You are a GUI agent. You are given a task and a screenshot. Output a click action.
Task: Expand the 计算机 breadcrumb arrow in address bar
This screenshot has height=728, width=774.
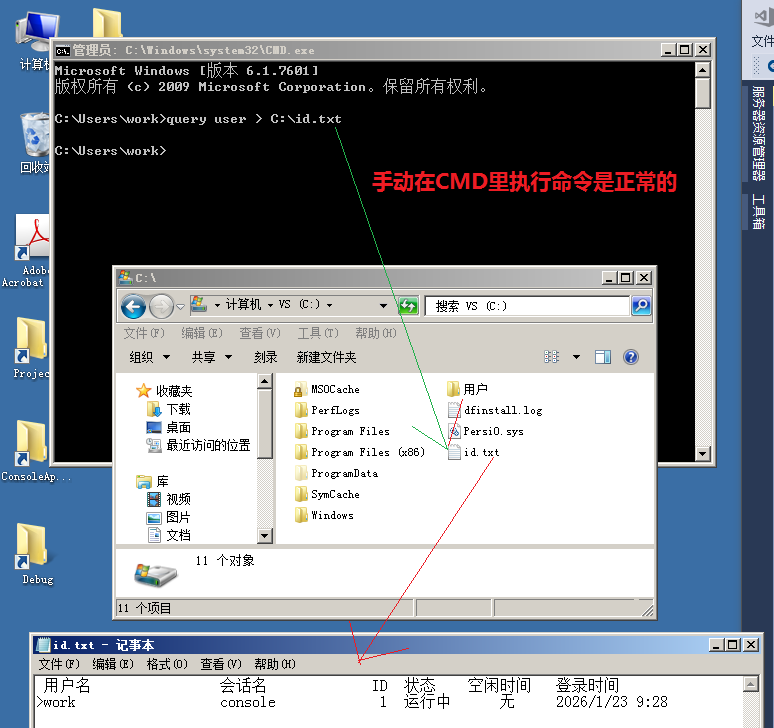coord(270,306)
